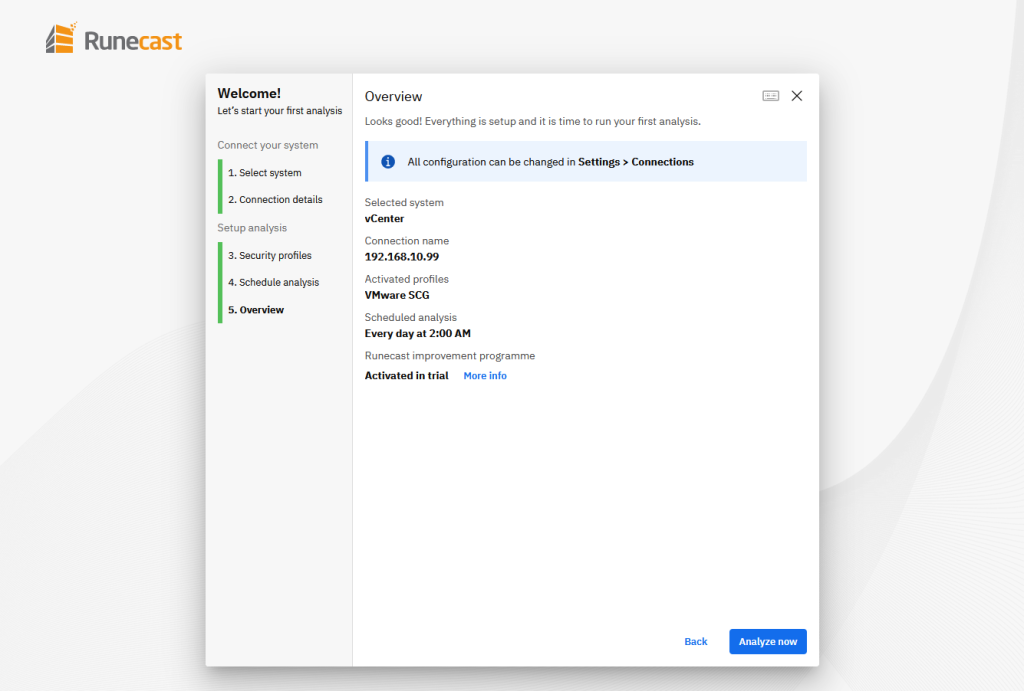Click the Runecast logo
The width and height of the screenshot is (1024, 691).
pyautogui.click(x=114, y=39)
